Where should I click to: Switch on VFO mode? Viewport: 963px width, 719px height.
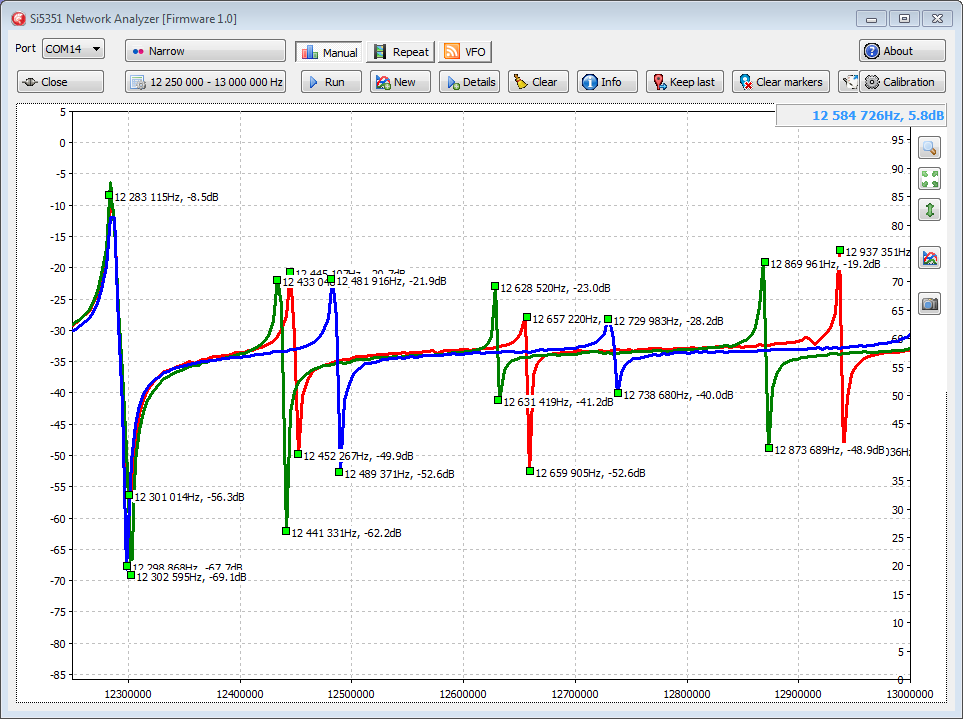tap(465, 52)
